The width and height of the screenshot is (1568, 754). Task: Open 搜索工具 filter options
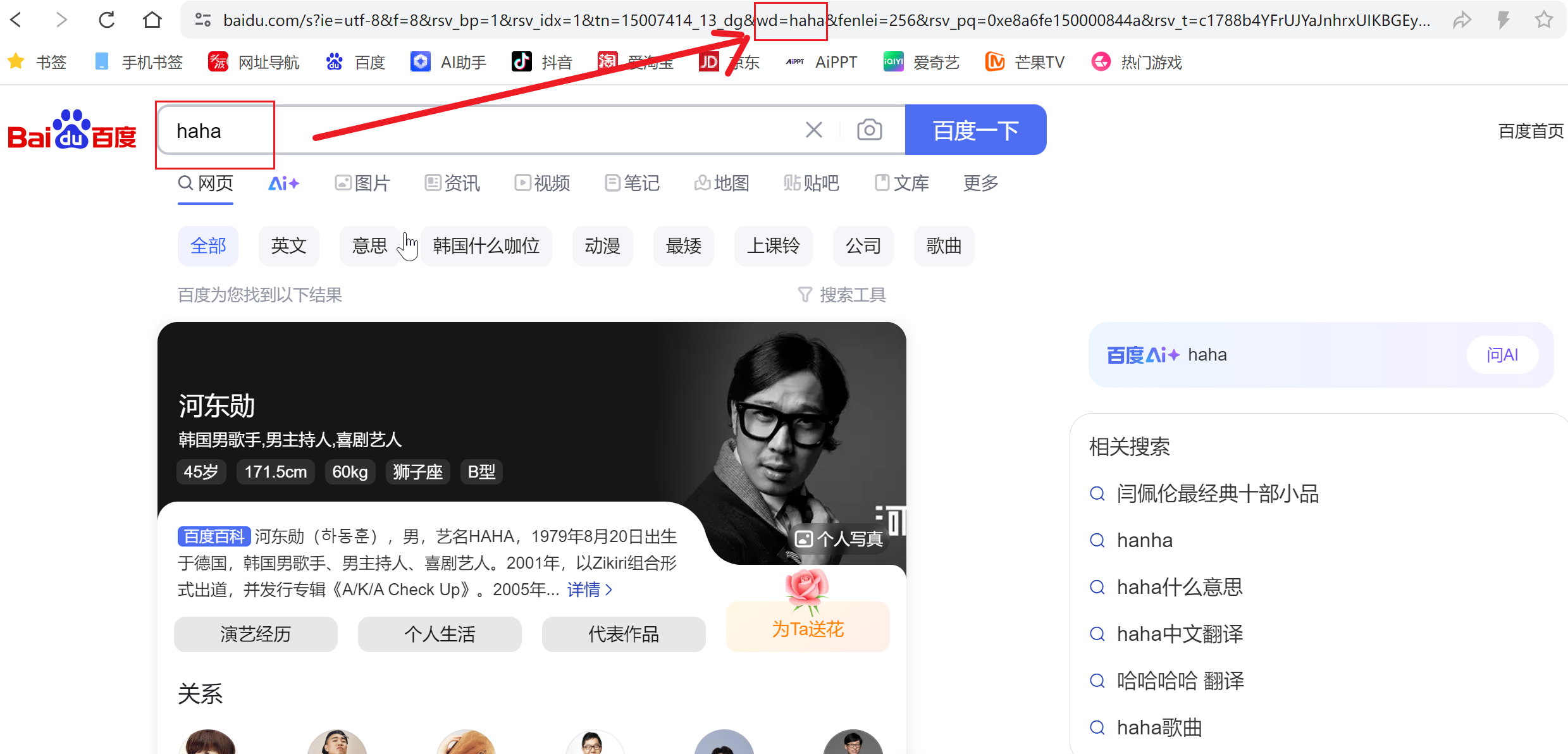point(842,295)
